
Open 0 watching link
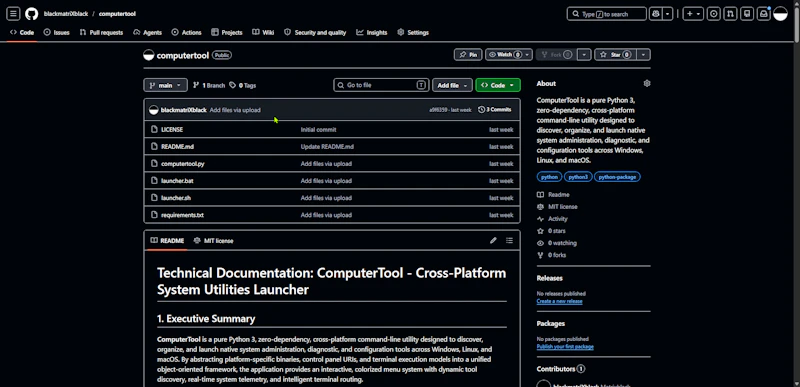pyautogui.click(x=557, y=243)
